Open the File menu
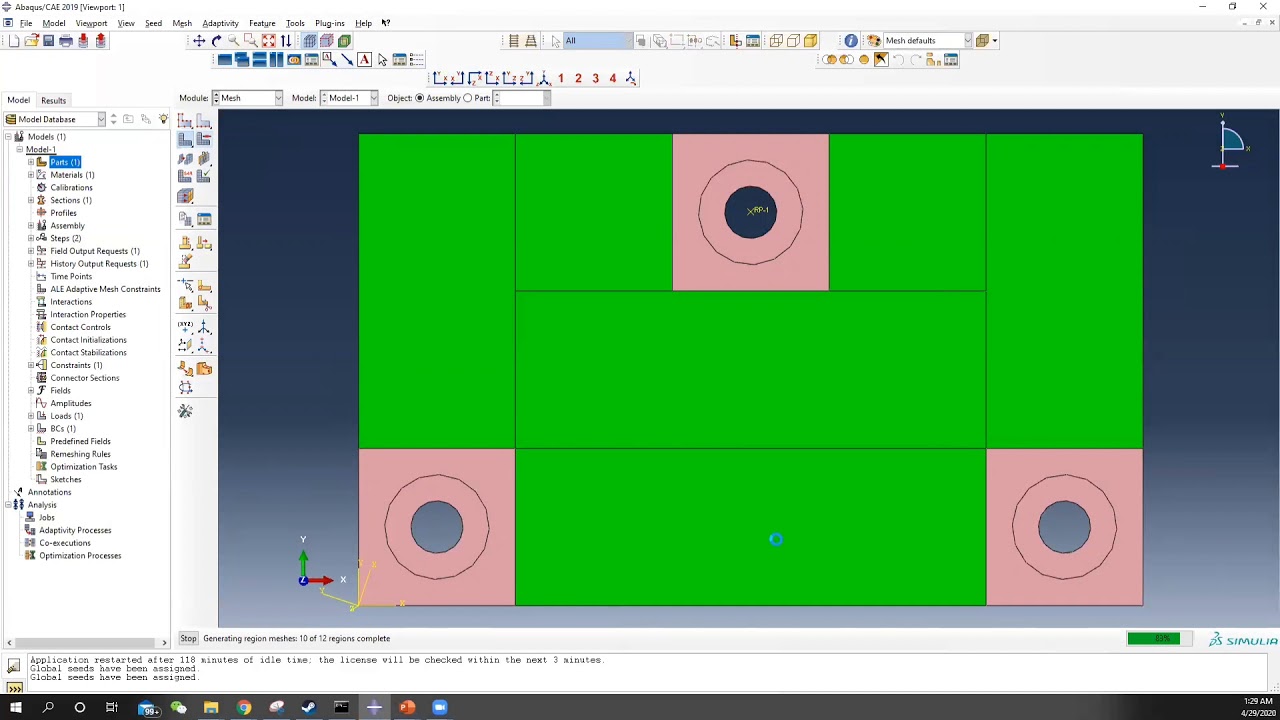 [x=26, y=23]
